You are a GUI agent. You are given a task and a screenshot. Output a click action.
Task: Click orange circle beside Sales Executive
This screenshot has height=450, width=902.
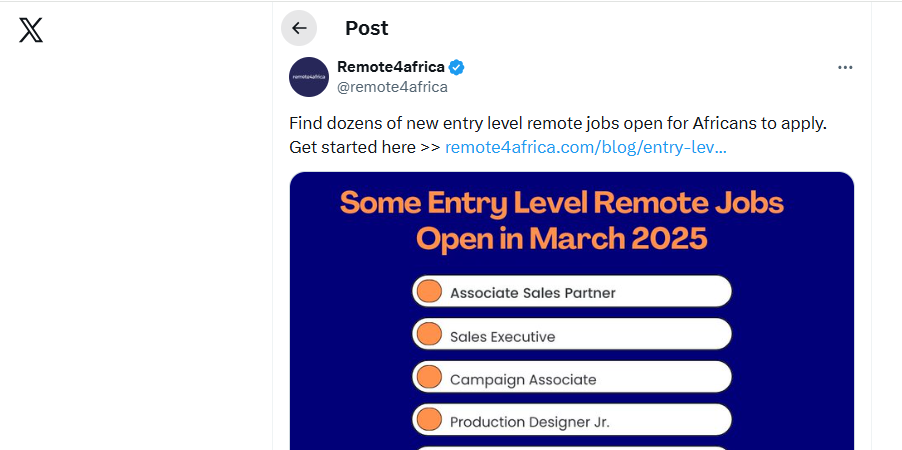(x=429, y=335)
